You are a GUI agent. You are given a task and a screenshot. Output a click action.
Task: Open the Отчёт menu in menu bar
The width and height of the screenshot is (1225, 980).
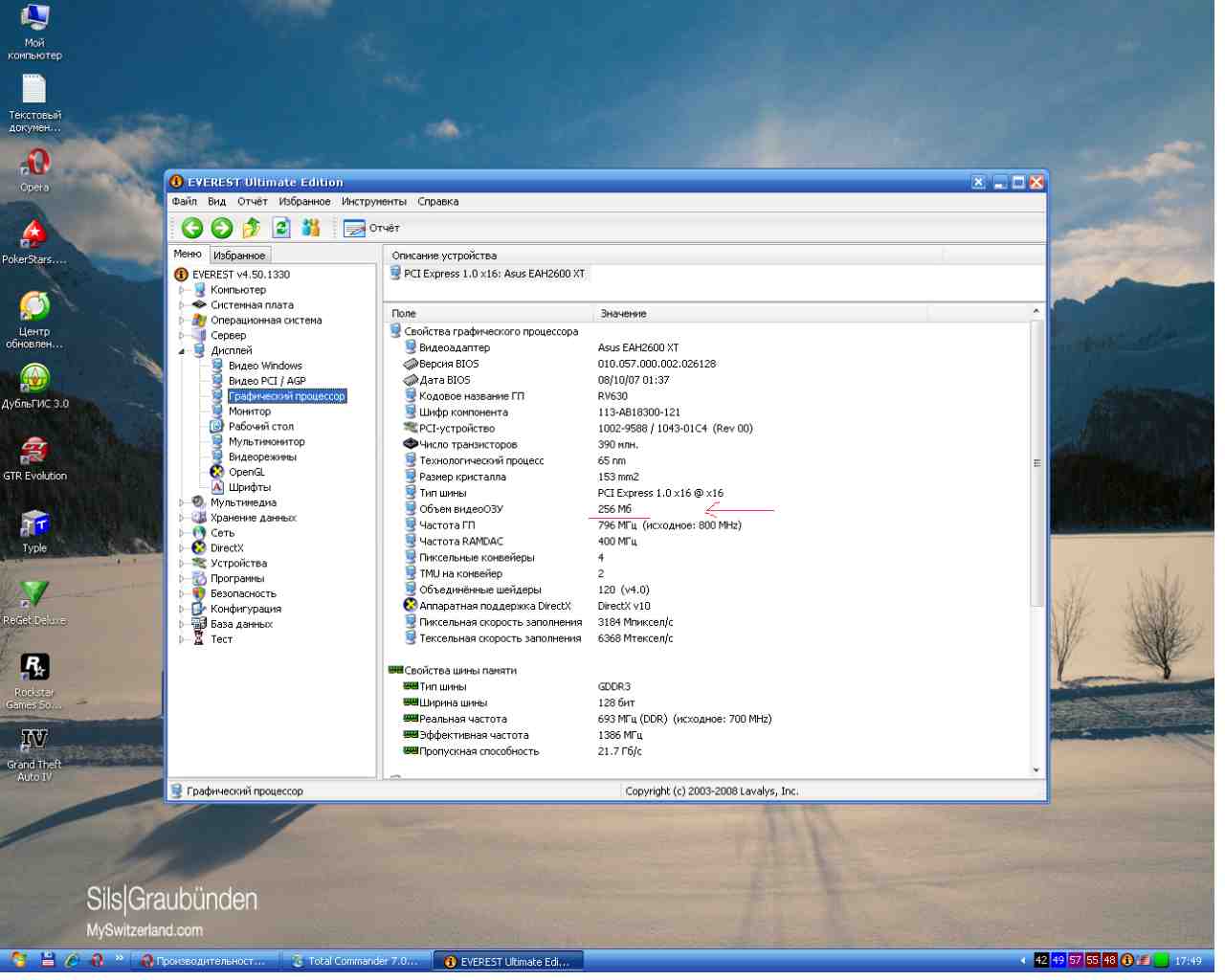(x=253, y=202)
